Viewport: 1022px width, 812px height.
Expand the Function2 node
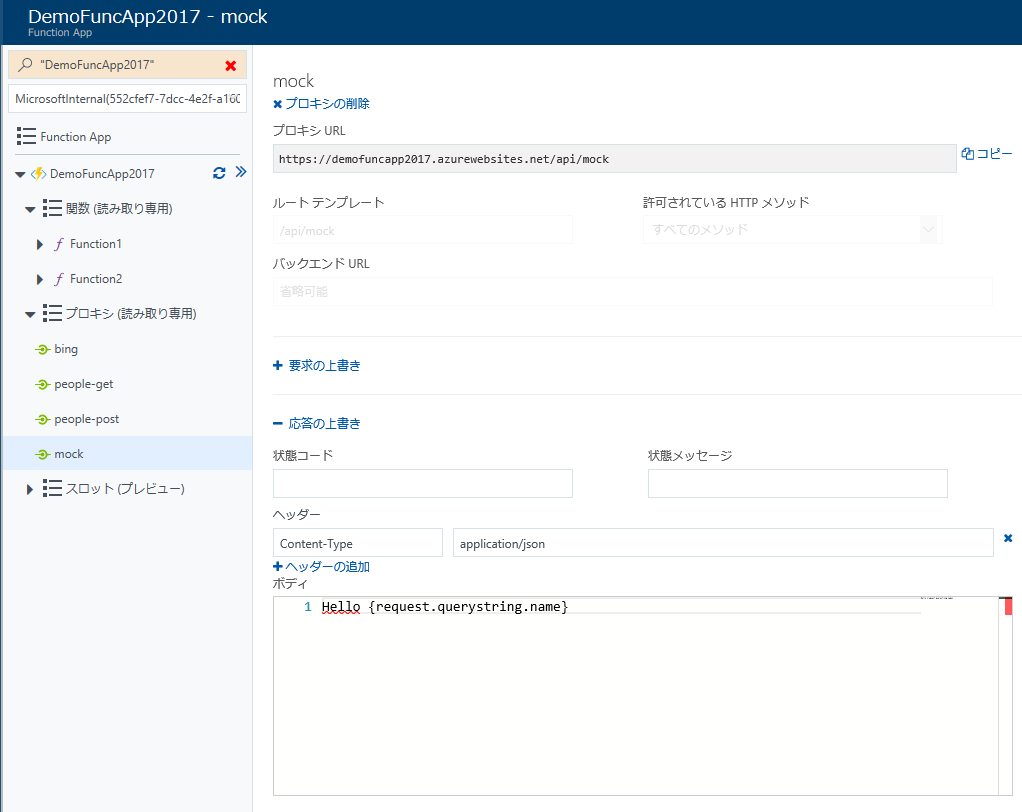[40, 280]
